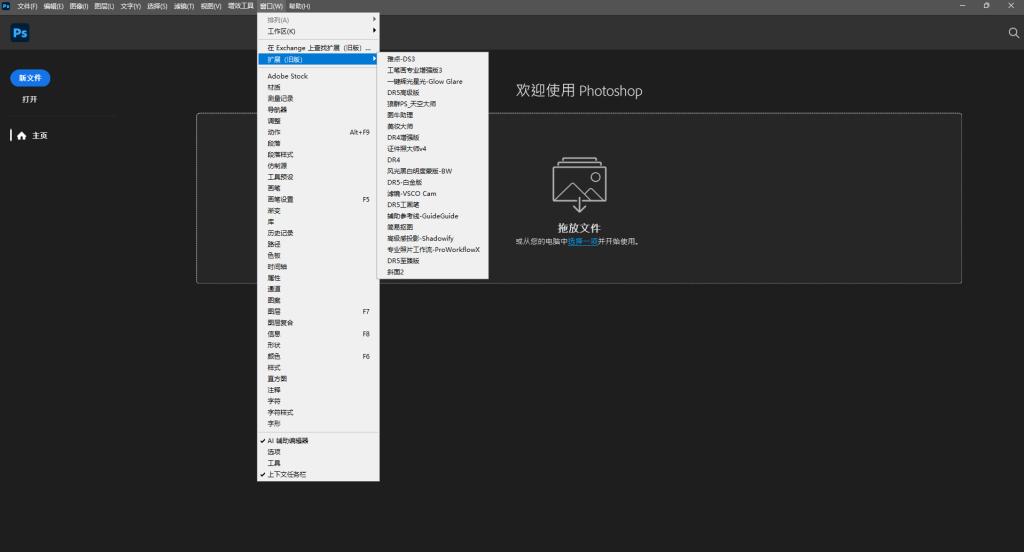Launch the 美妆大师 extension
The height and width of the screenshot is (552, 1024).
click(433, 127)
